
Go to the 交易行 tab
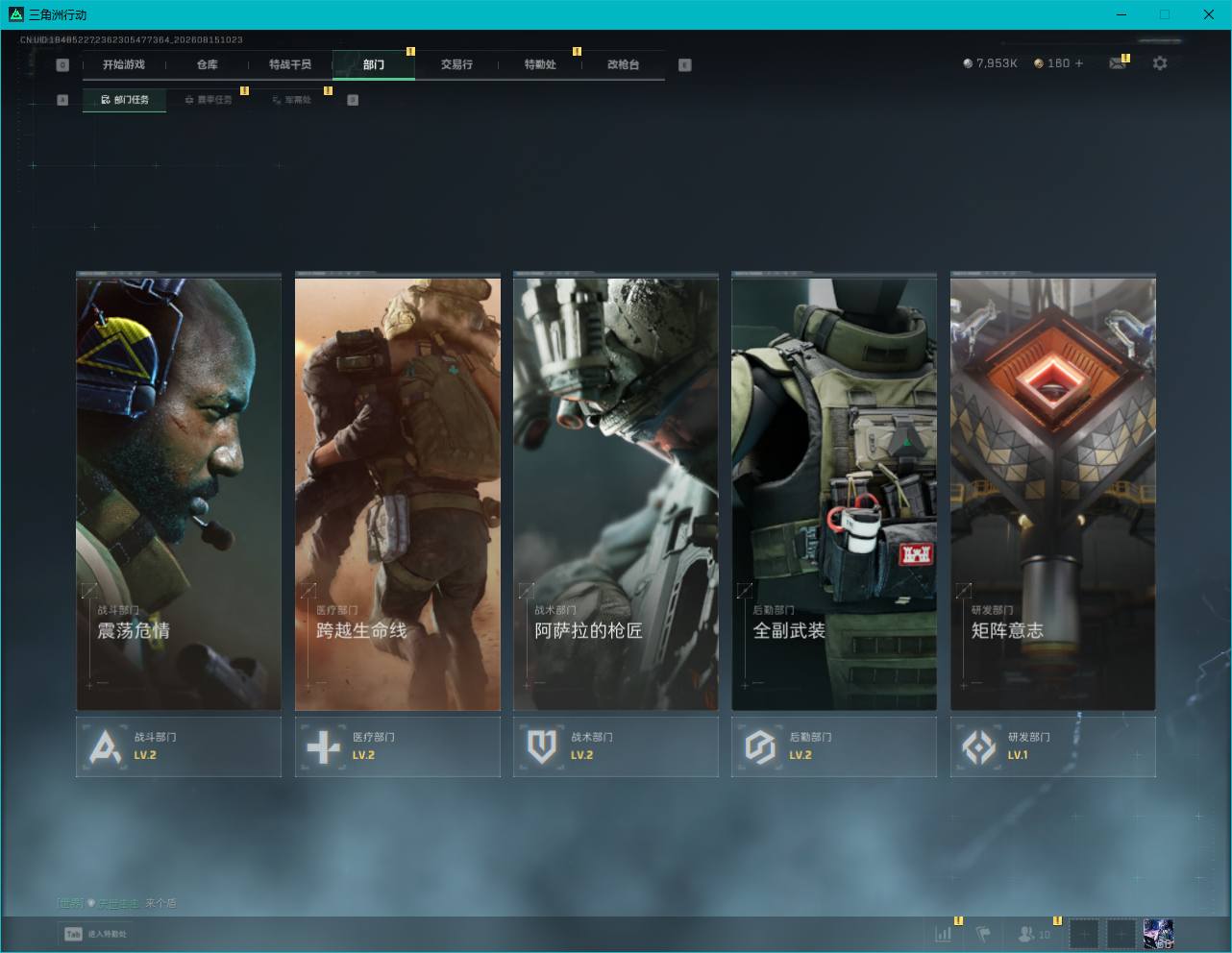point(456,64)
